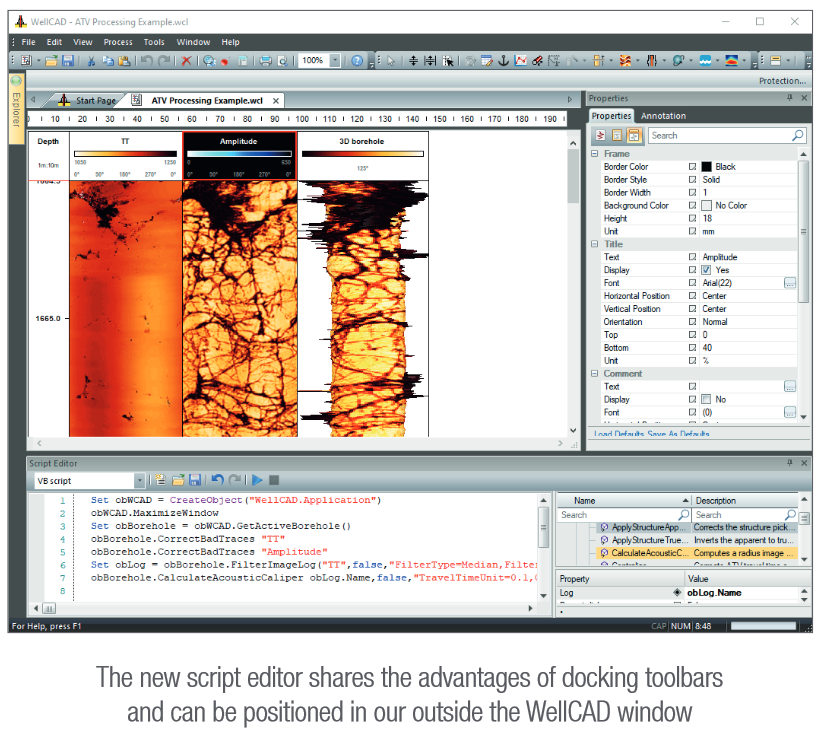Toggle the marker box beside Orientation
The image size is (823, 745).
point(692,322)
